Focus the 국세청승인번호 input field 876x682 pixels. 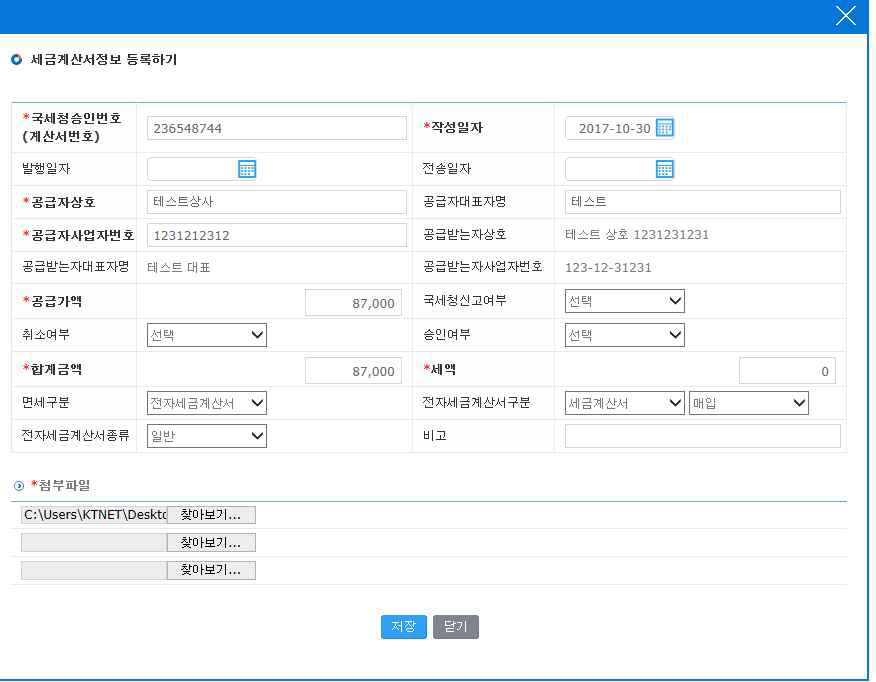pyautogui.click(x=277, y=128)
